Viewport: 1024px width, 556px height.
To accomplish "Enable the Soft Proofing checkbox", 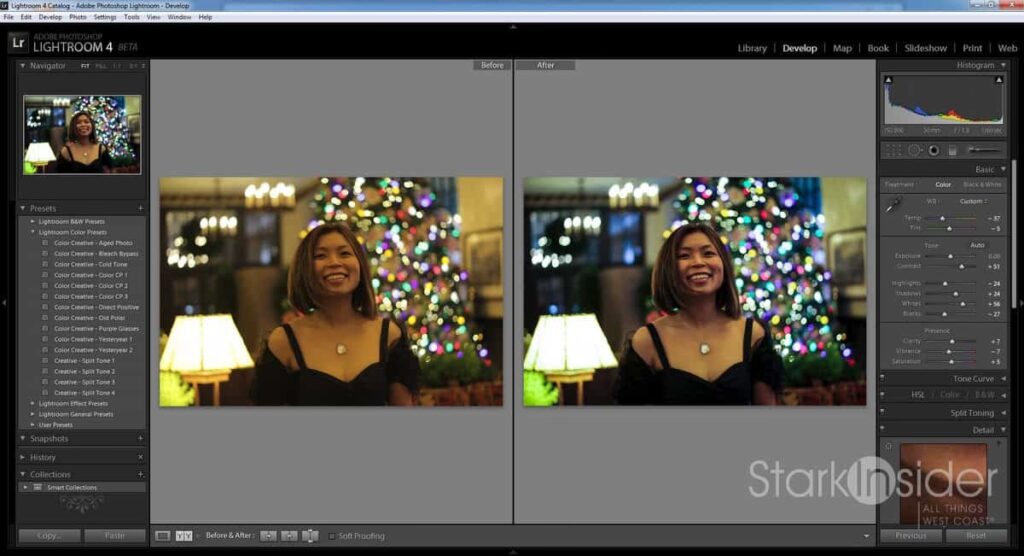I will click(x=332, y=536).
